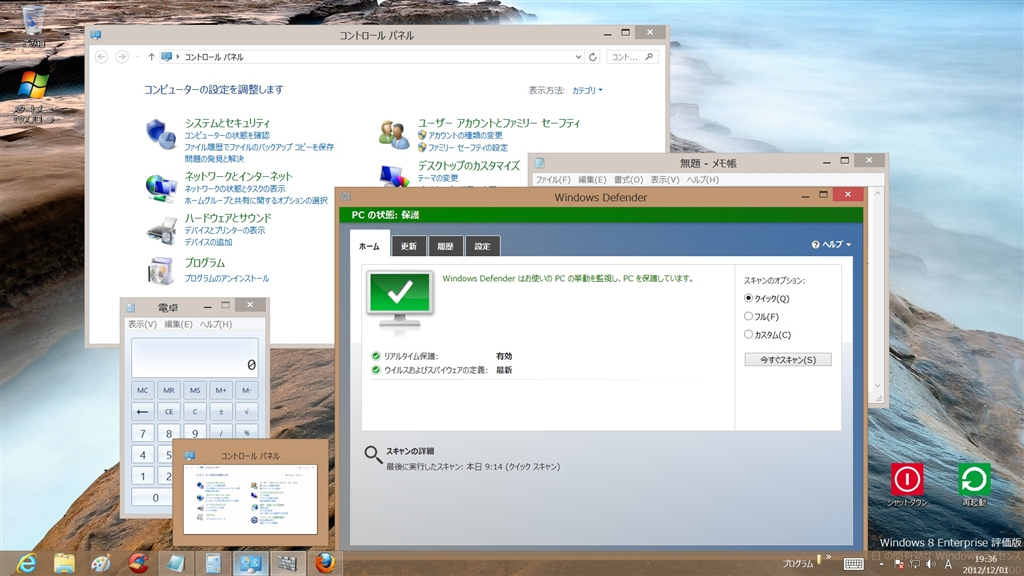Switch to the 更新 tab in Defender
1024x576 pixels.
coord(409,246)
